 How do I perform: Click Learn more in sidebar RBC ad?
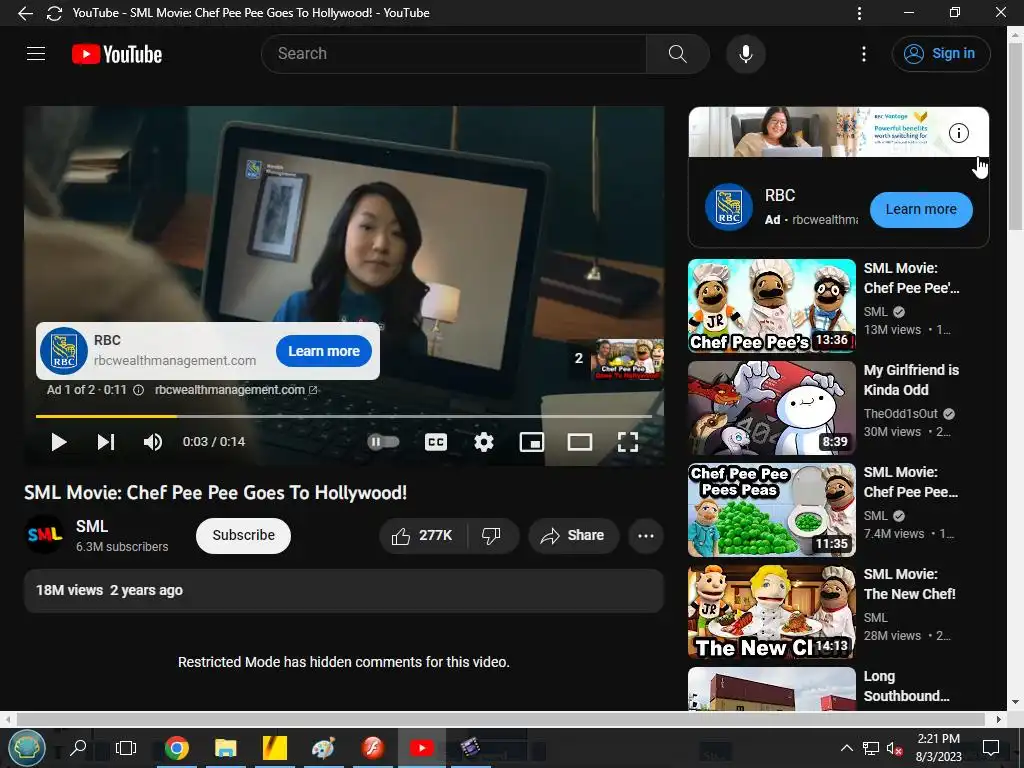point(921,210)
